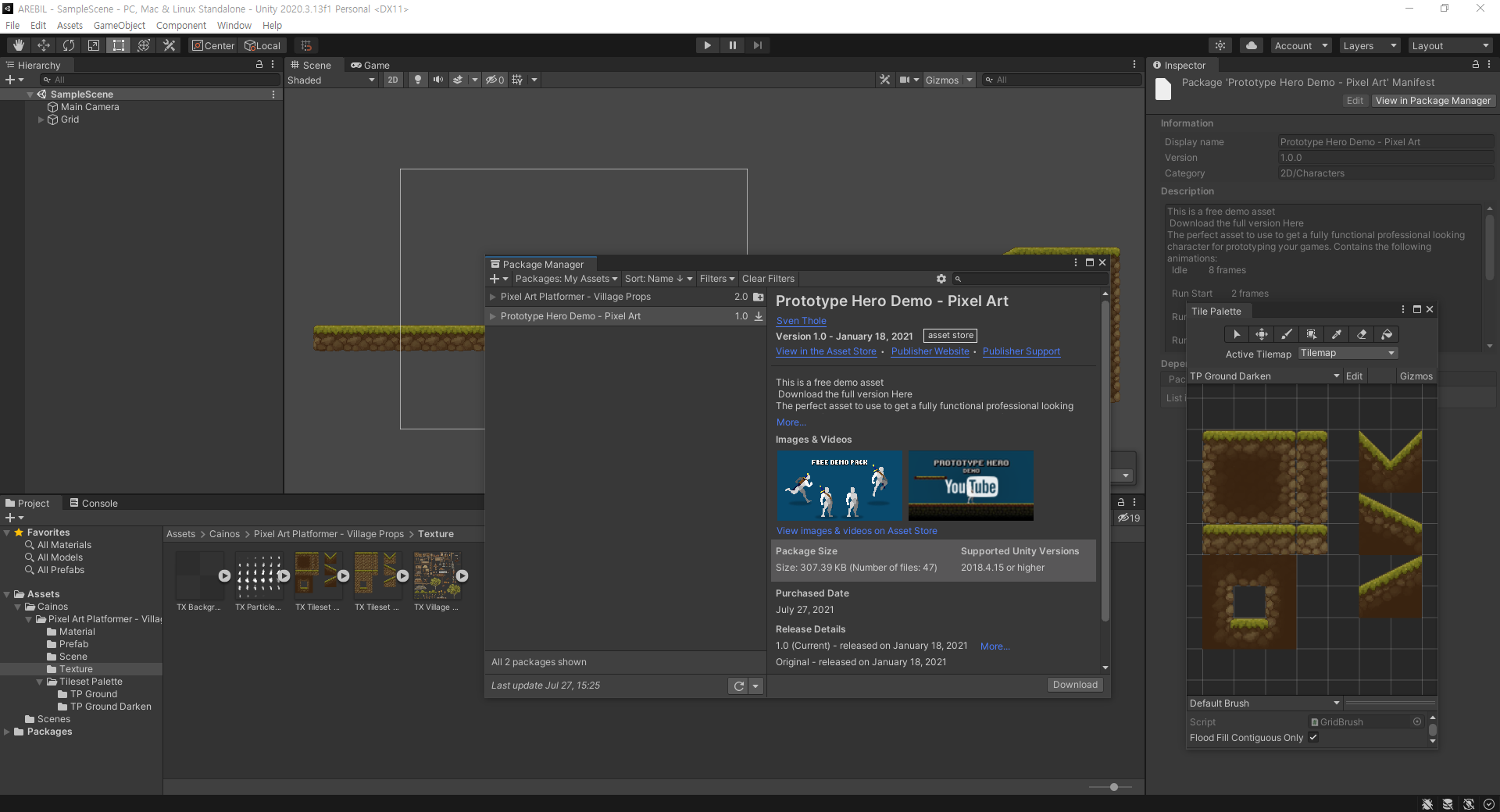Open the Publisher Support link
Viewport: 1500px width, 812px height.
[x=1021, y=351]
